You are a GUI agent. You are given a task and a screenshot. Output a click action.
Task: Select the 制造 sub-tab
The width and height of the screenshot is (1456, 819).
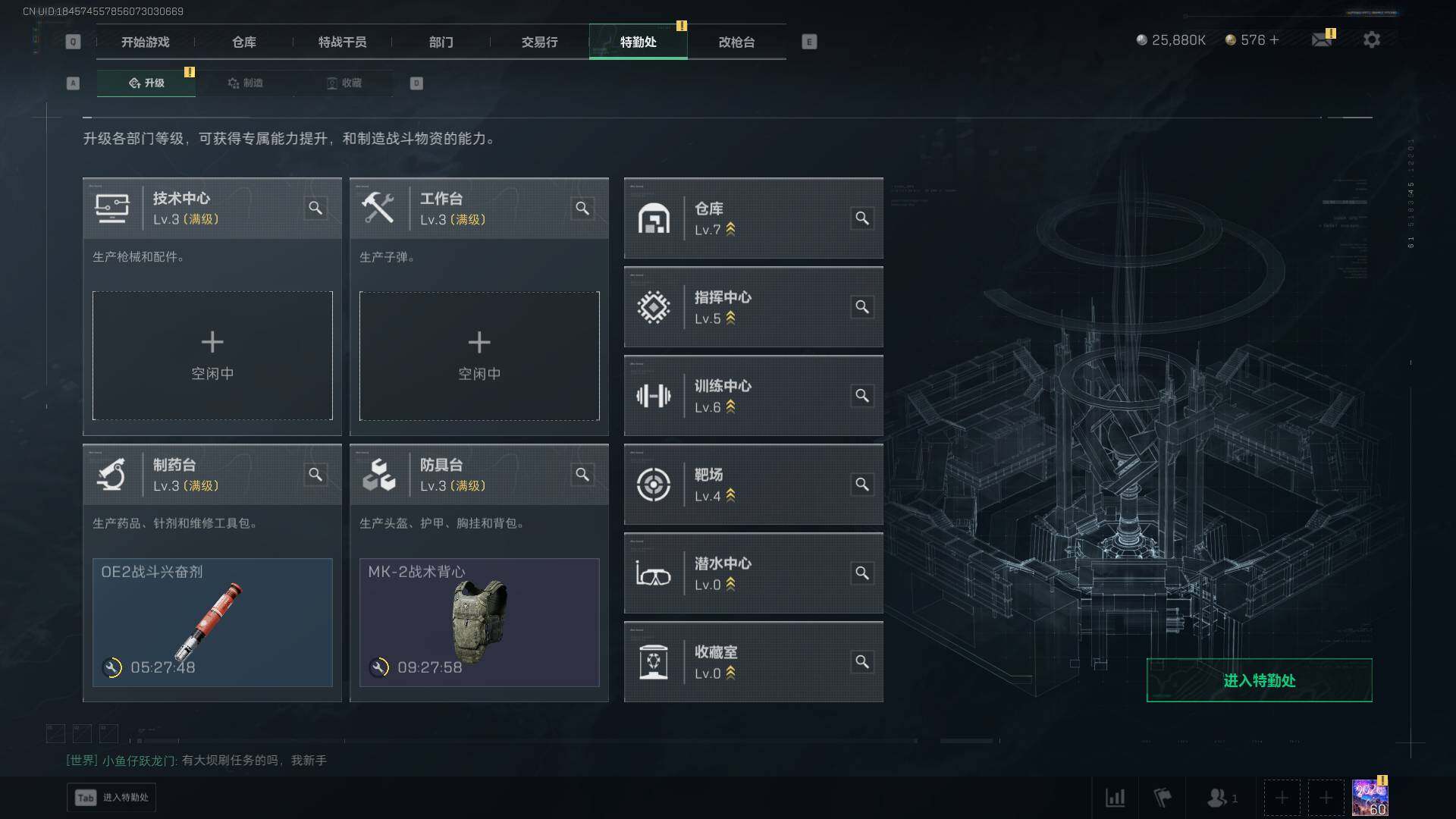pyautogui.click(x=245, y=83)
